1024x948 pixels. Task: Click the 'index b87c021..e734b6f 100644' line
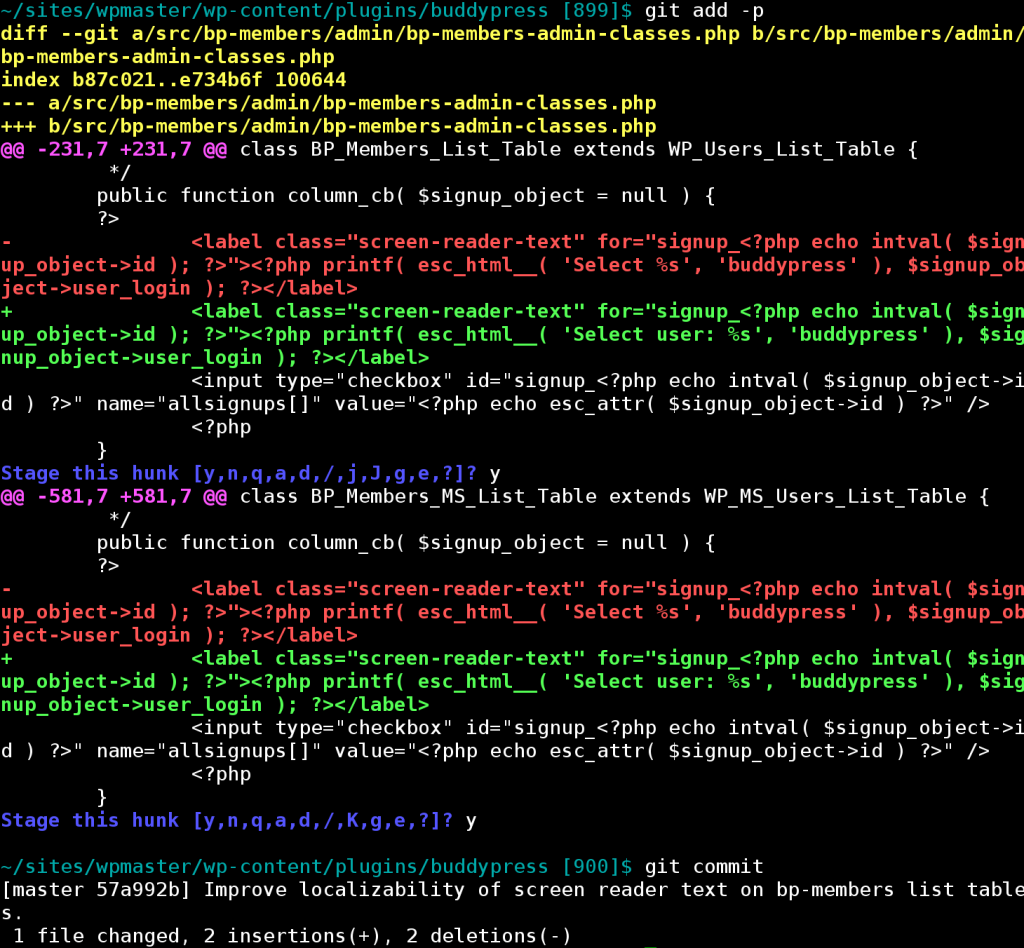click(x=174, y=80)
